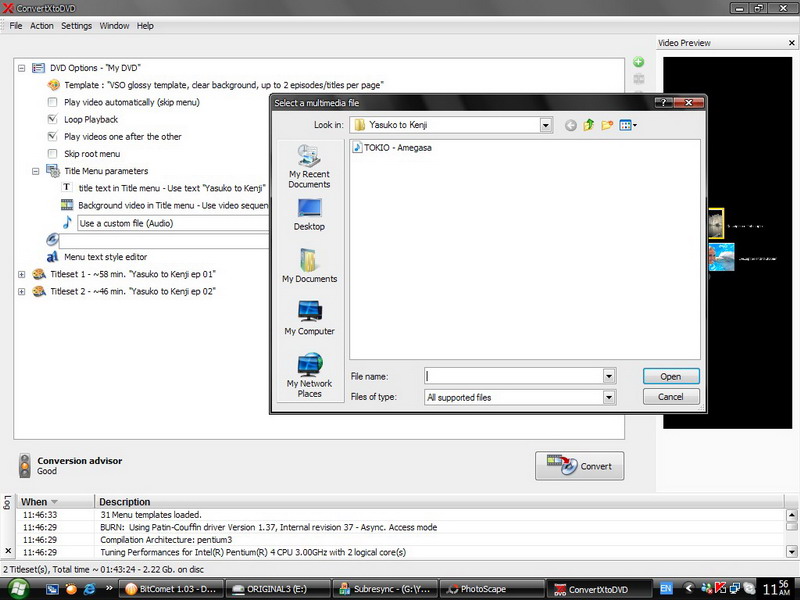Click the Conversion advisor traffic light icon
The width and height of the screenshot is (800, 600).
(24, 465)
